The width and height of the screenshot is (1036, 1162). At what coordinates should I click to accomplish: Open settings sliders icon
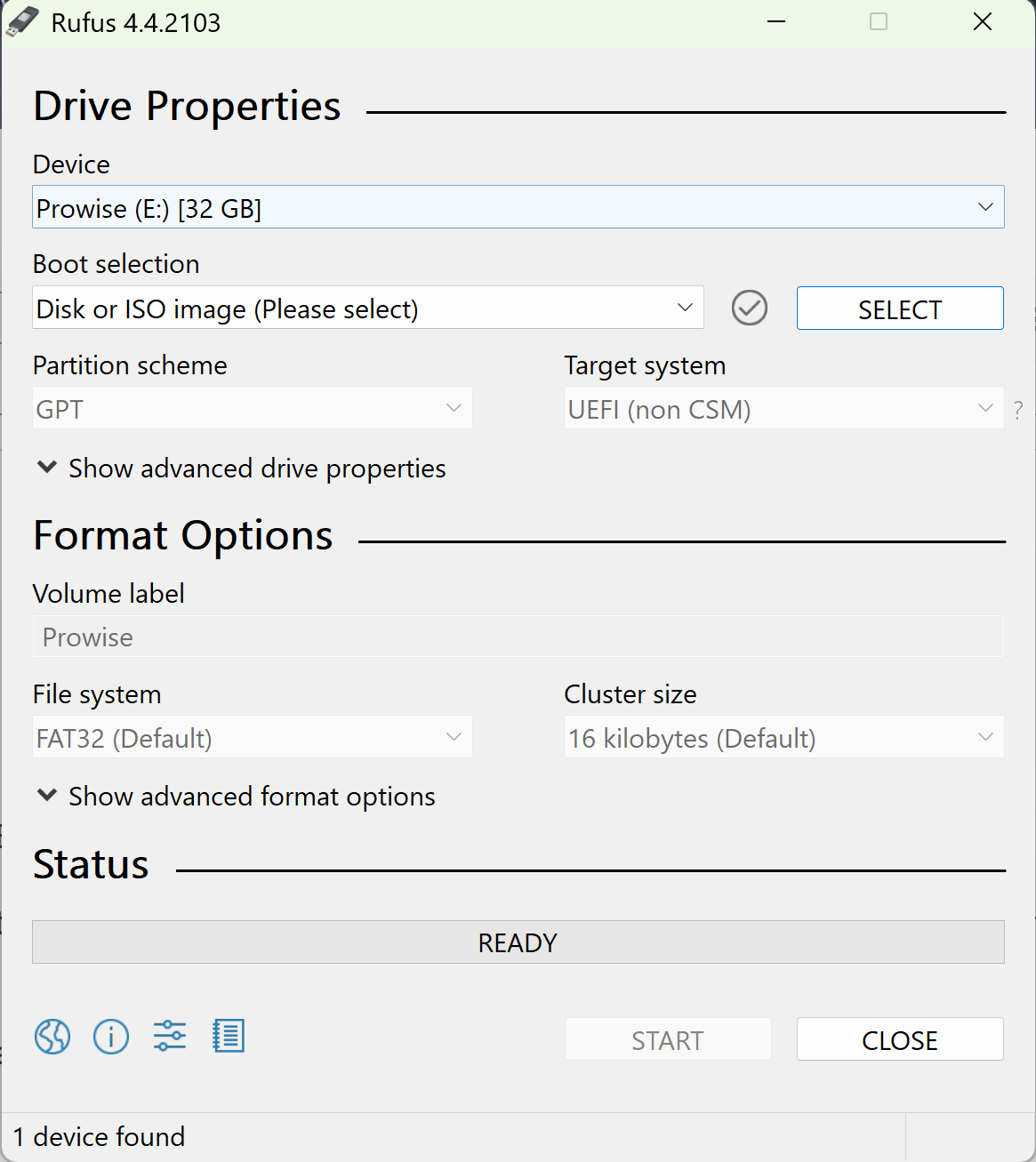(x=170, y=1037)
